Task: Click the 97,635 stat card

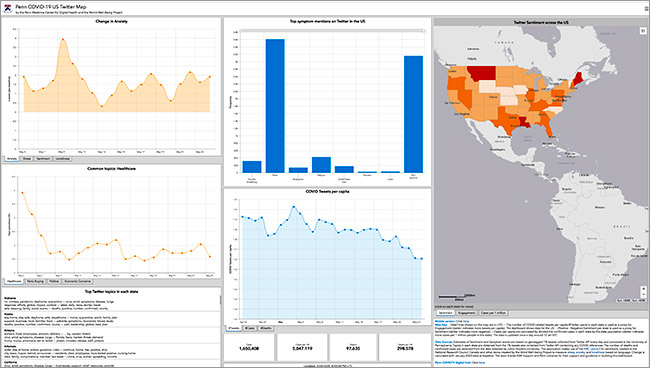Action: click(x=353, y=347)
